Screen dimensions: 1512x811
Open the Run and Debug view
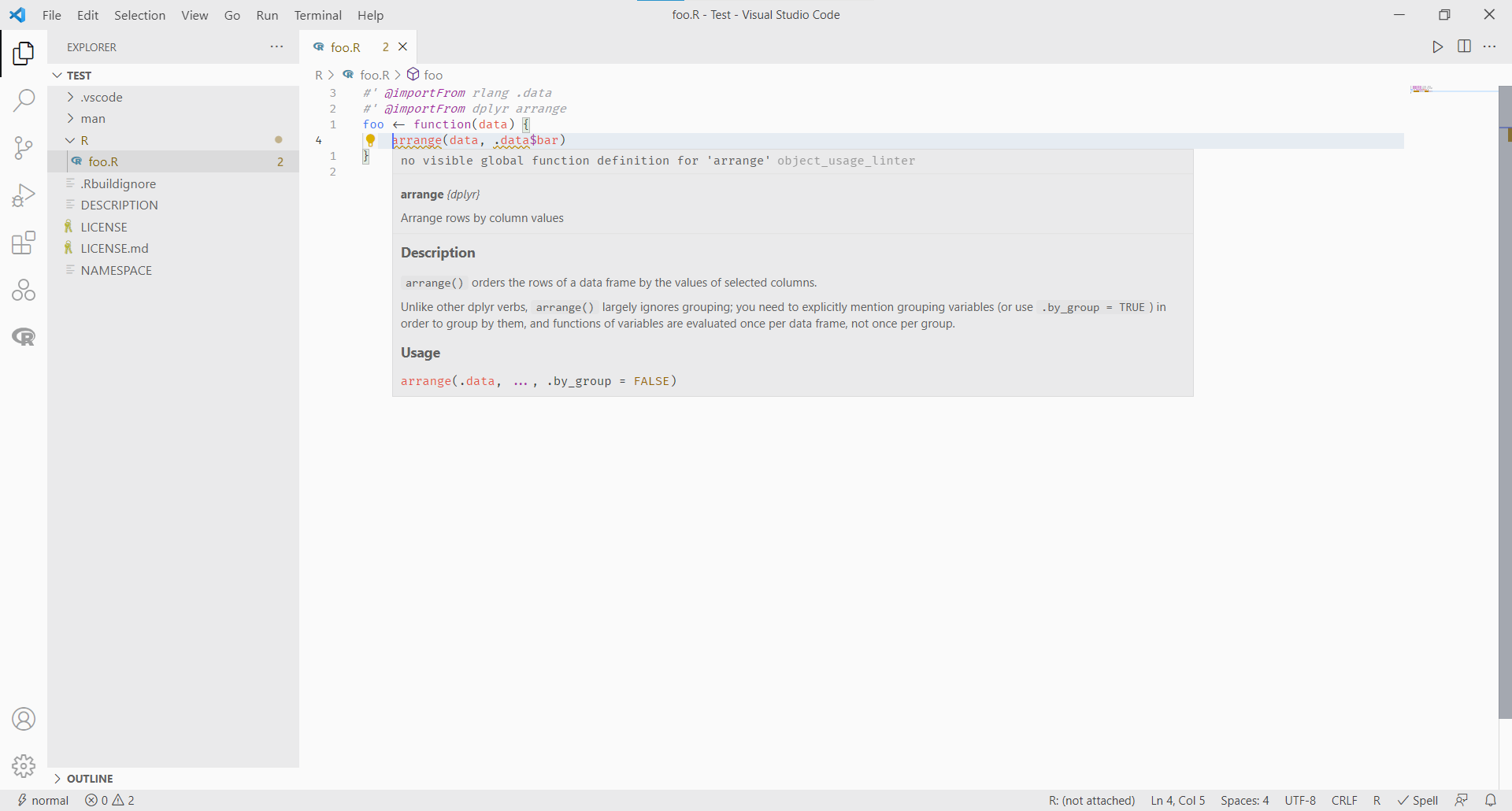tap(24, 195)
